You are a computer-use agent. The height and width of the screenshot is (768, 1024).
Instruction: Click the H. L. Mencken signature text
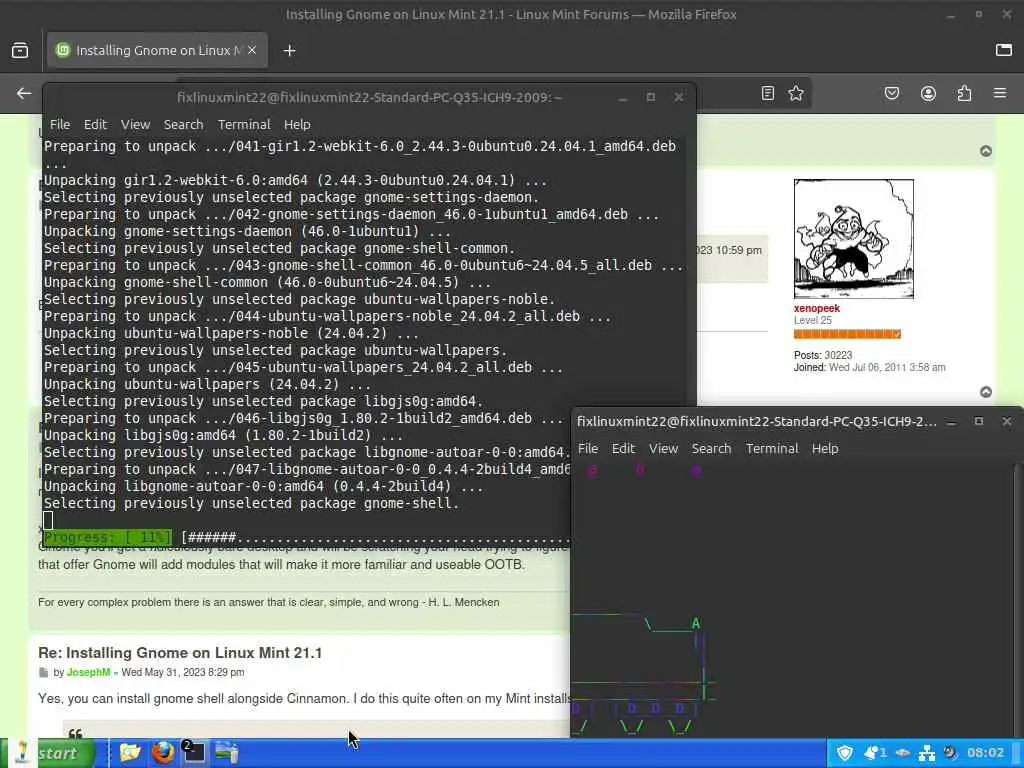(x=268, y=602)
